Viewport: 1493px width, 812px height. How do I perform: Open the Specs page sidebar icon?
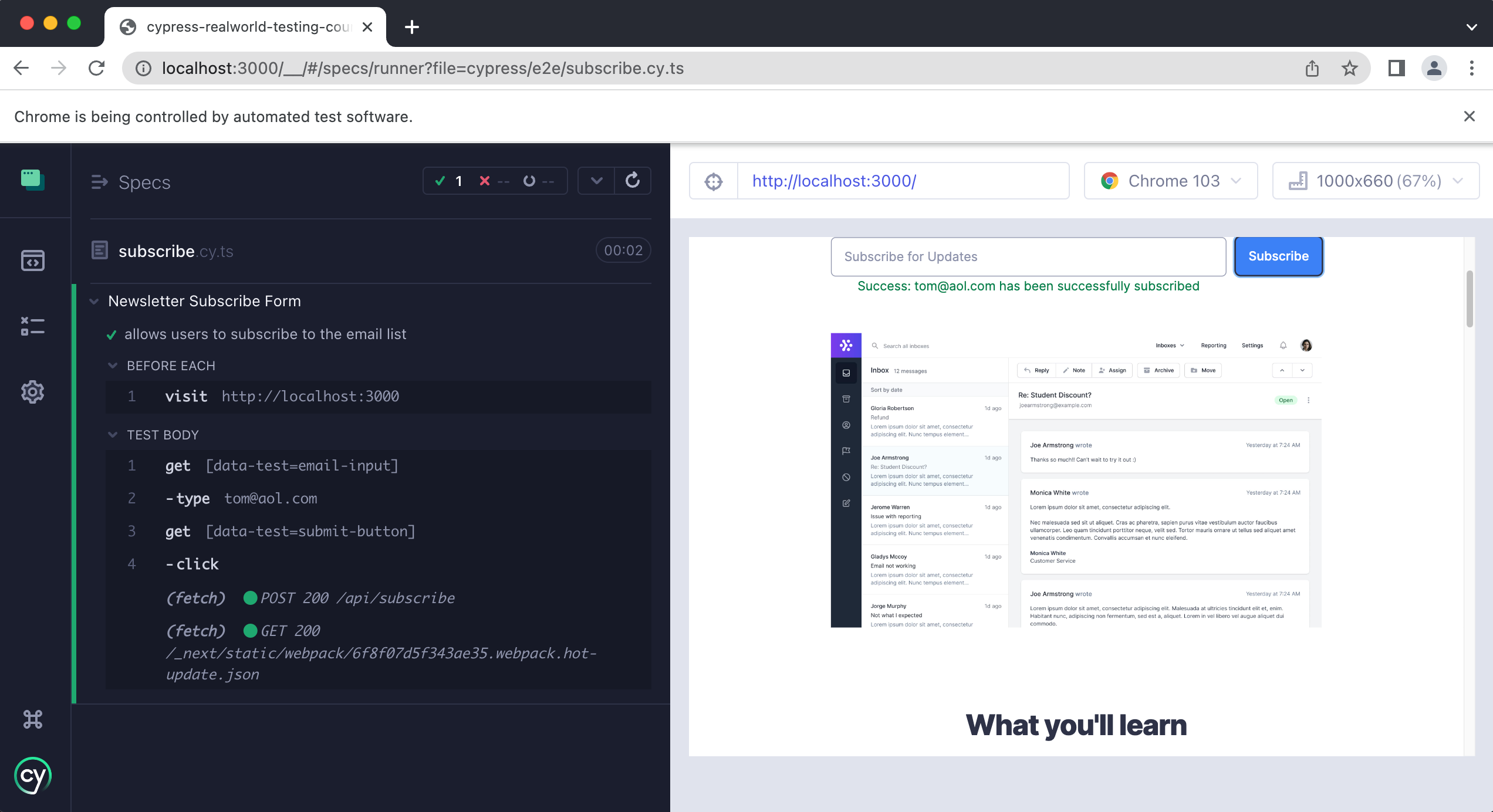pyautogui.click(x=33, y=260)
